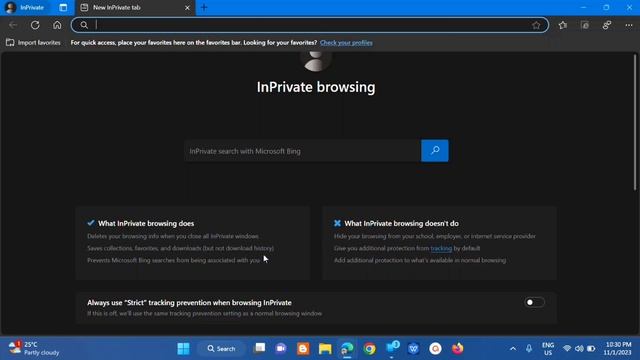Viewport: 640px width, 360px height.
Task: Click the blue search button
Action: coord(435,151)
